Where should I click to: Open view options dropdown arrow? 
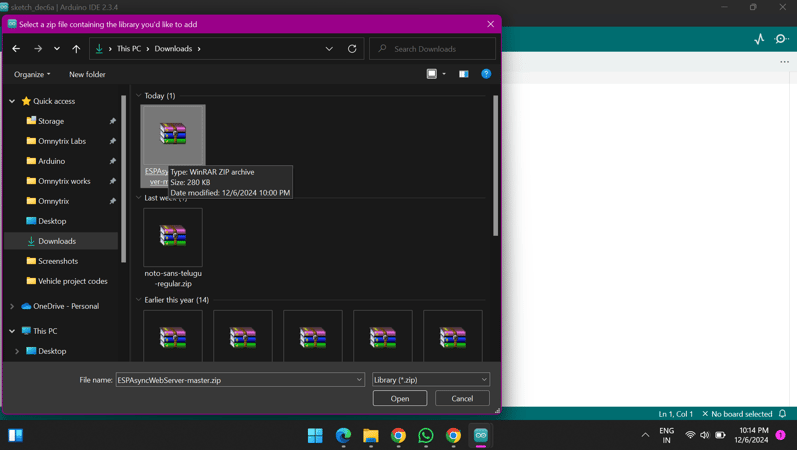pyautogui.click(x=444, y=74)
